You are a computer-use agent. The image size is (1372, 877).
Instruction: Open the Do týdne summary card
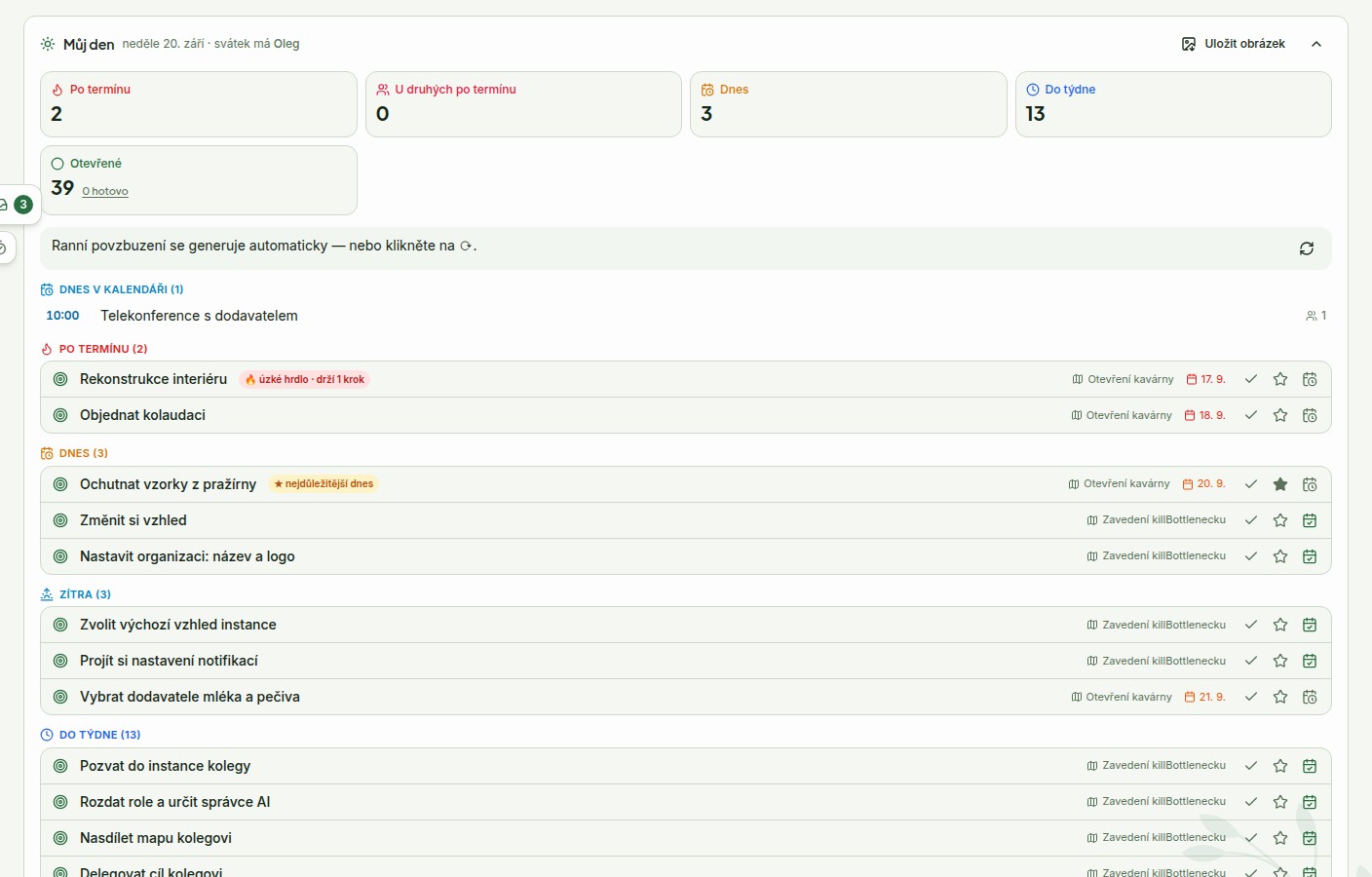click(1173, 104)
